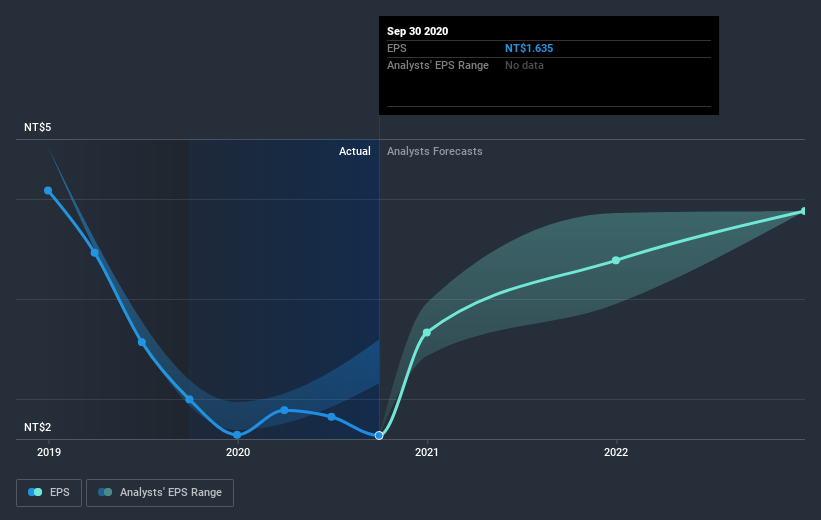The image size is (821, 520).
Task: Click the NT$2 y-axis label
Action: (x=38, y=428)
